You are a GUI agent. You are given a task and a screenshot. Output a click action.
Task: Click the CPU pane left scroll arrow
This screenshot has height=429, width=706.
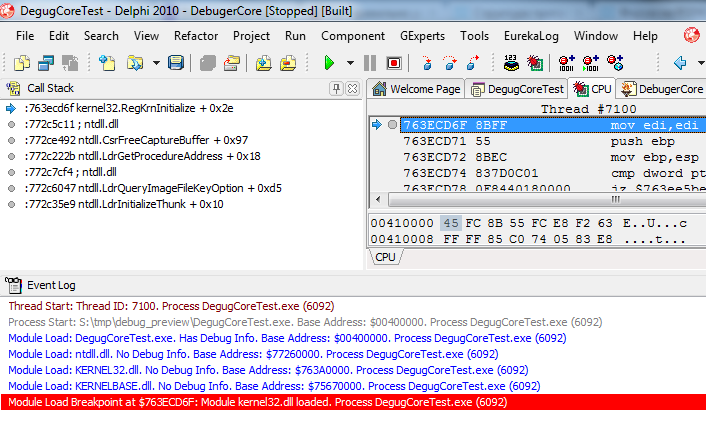pos(378,199)
